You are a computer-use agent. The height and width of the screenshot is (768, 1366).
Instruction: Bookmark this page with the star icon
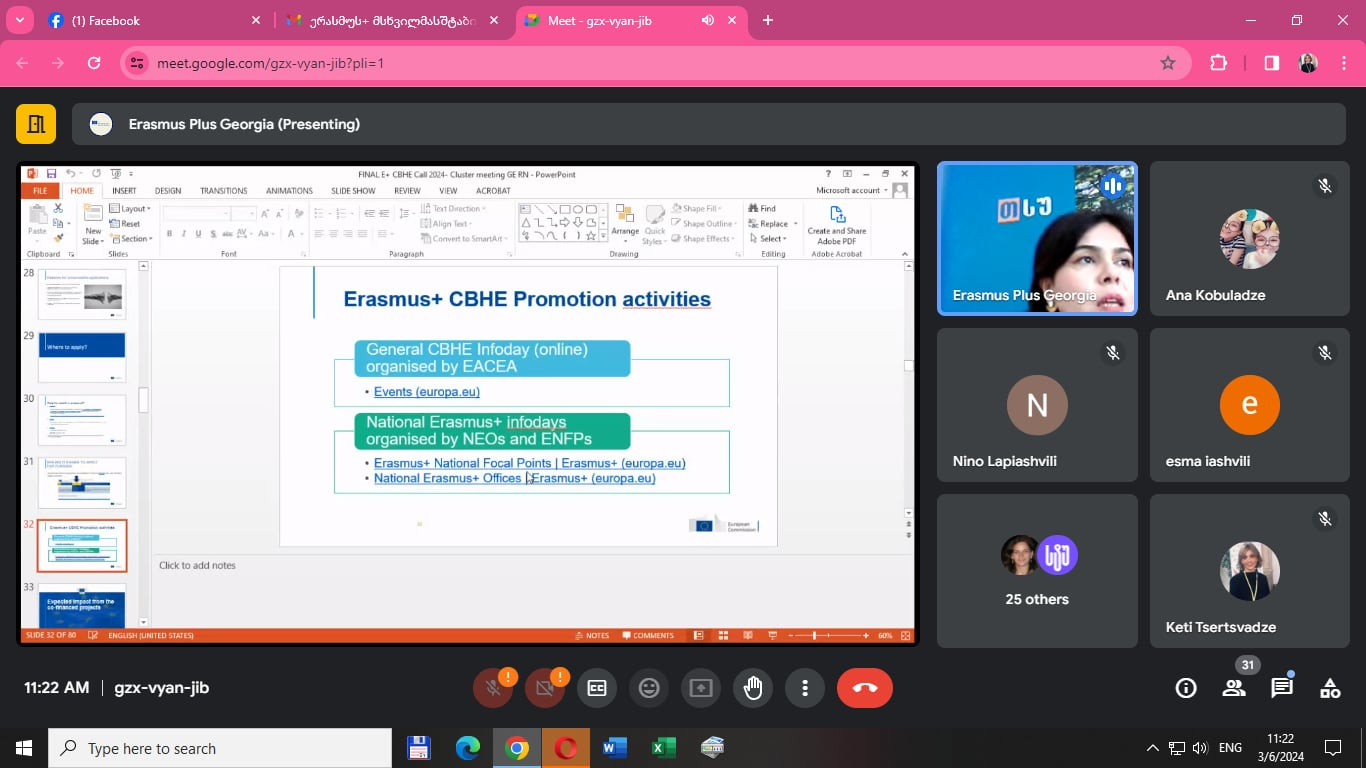click(1168, 63)
